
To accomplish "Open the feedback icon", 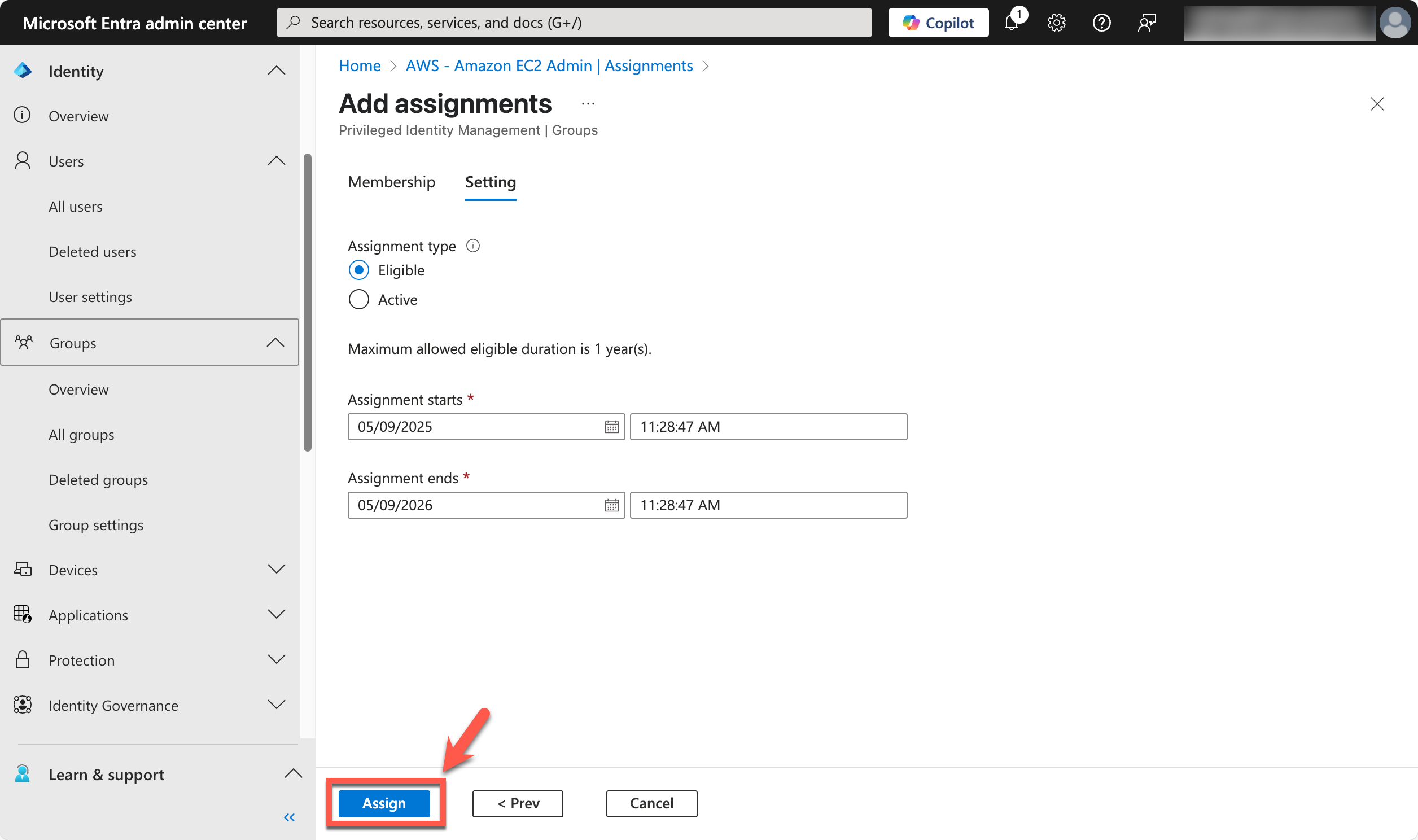I will pos(1146,23).
